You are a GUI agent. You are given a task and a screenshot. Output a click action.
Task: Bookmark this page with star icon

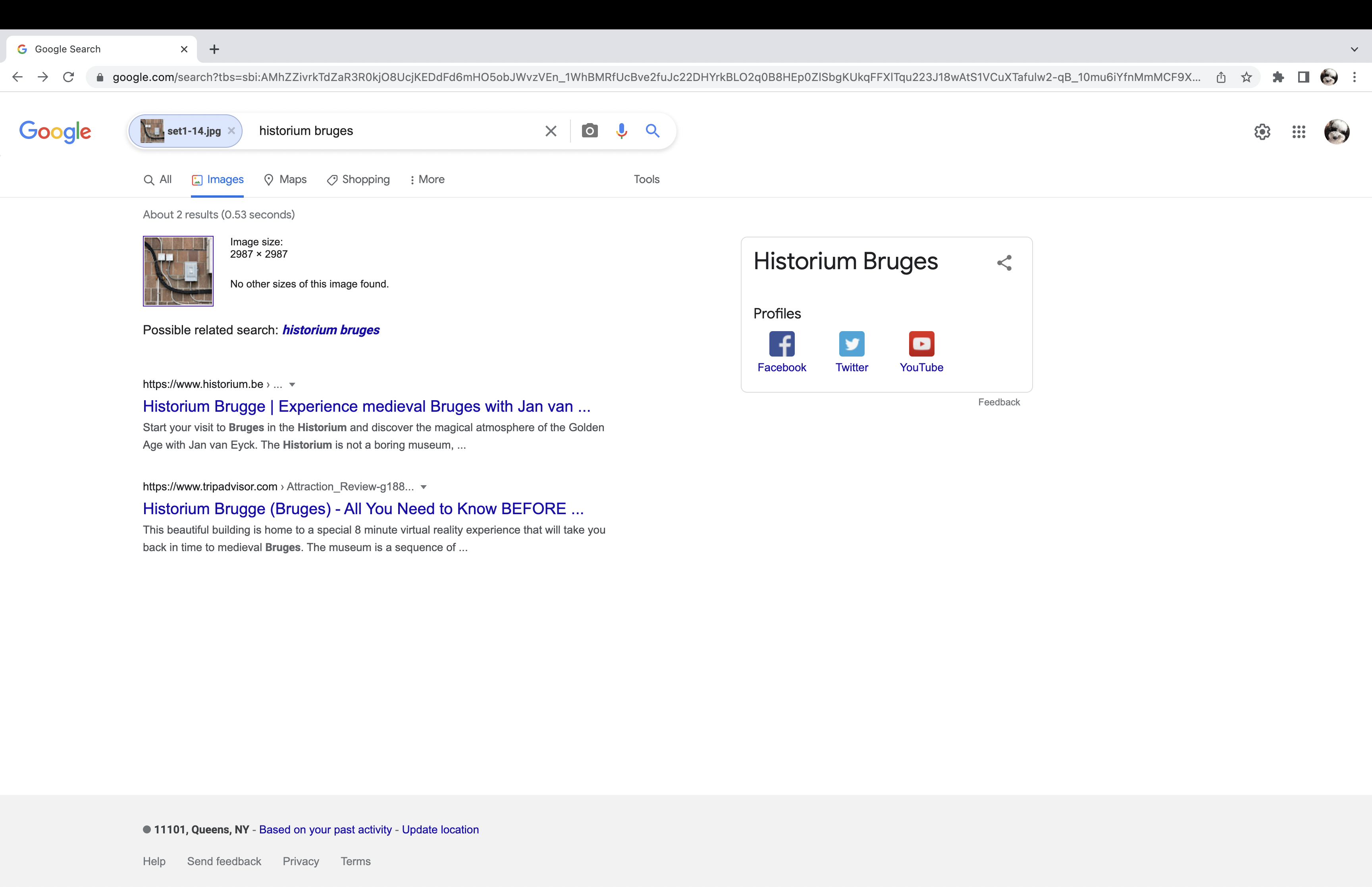pyautogui.click(x=1246, y=77)
